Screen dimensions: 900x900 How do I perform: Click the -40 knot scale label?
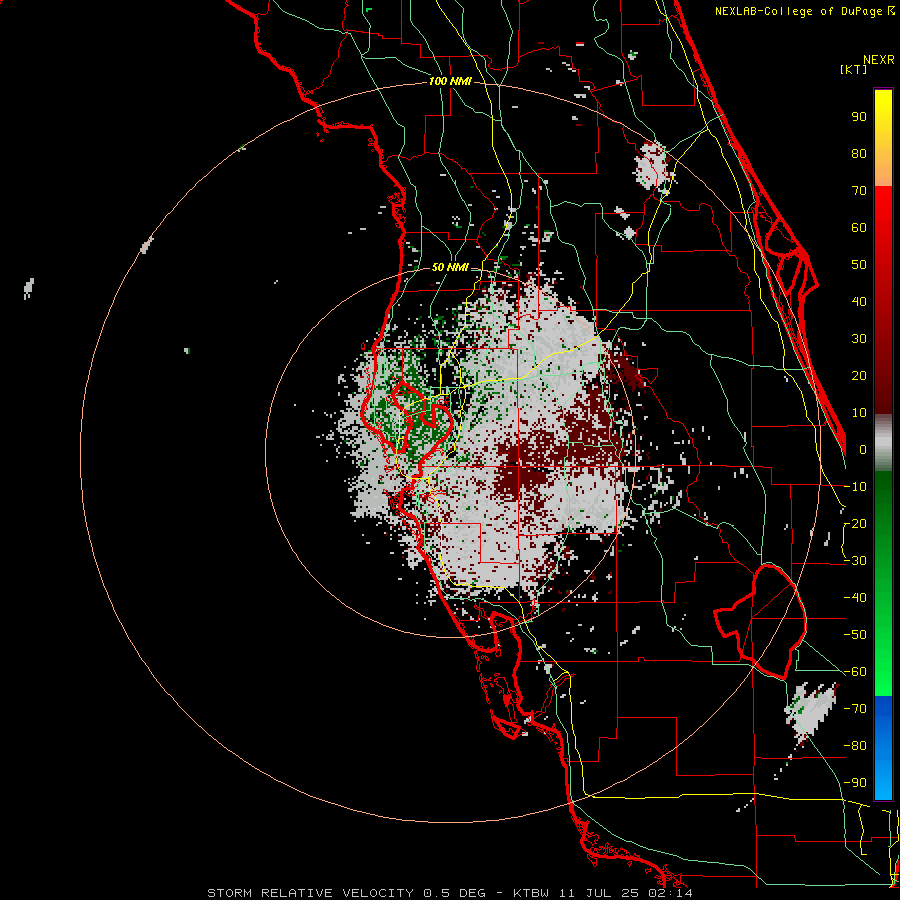coord(855,598)
